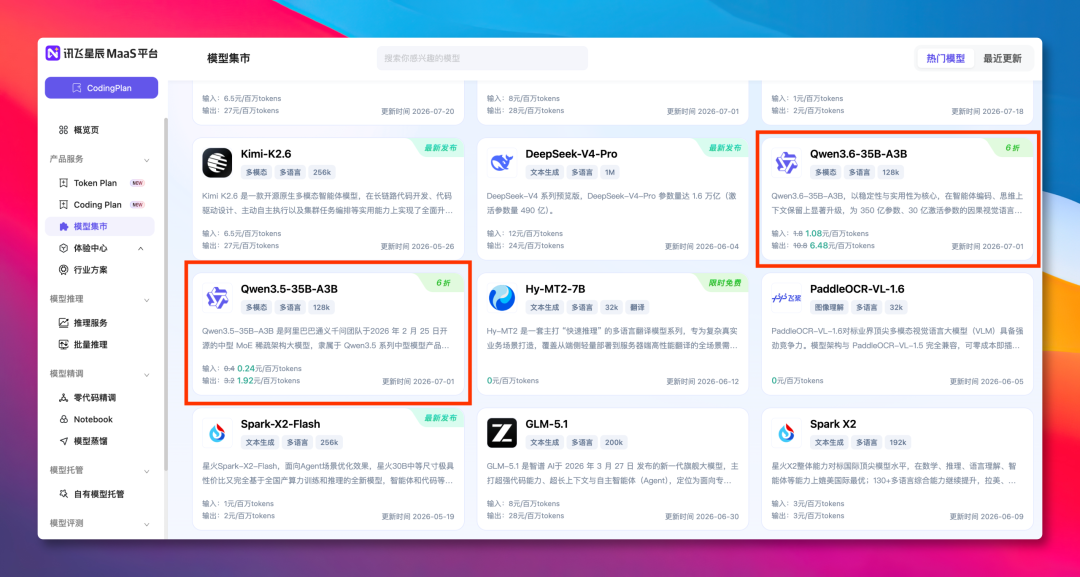
Task: Collapse the 模型托管 section
Action: (146, 470)
